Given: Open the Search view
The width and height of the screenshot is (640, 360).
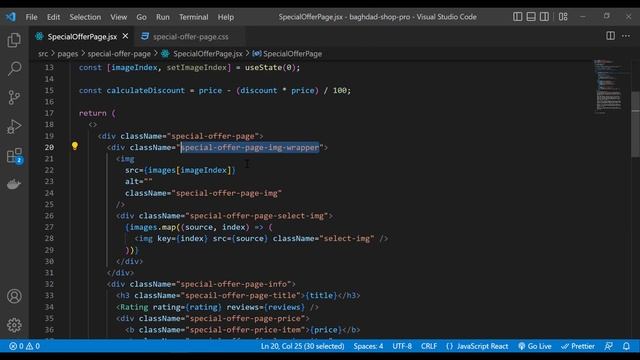Looking at the screenshot, I should (x=14, y=69).
